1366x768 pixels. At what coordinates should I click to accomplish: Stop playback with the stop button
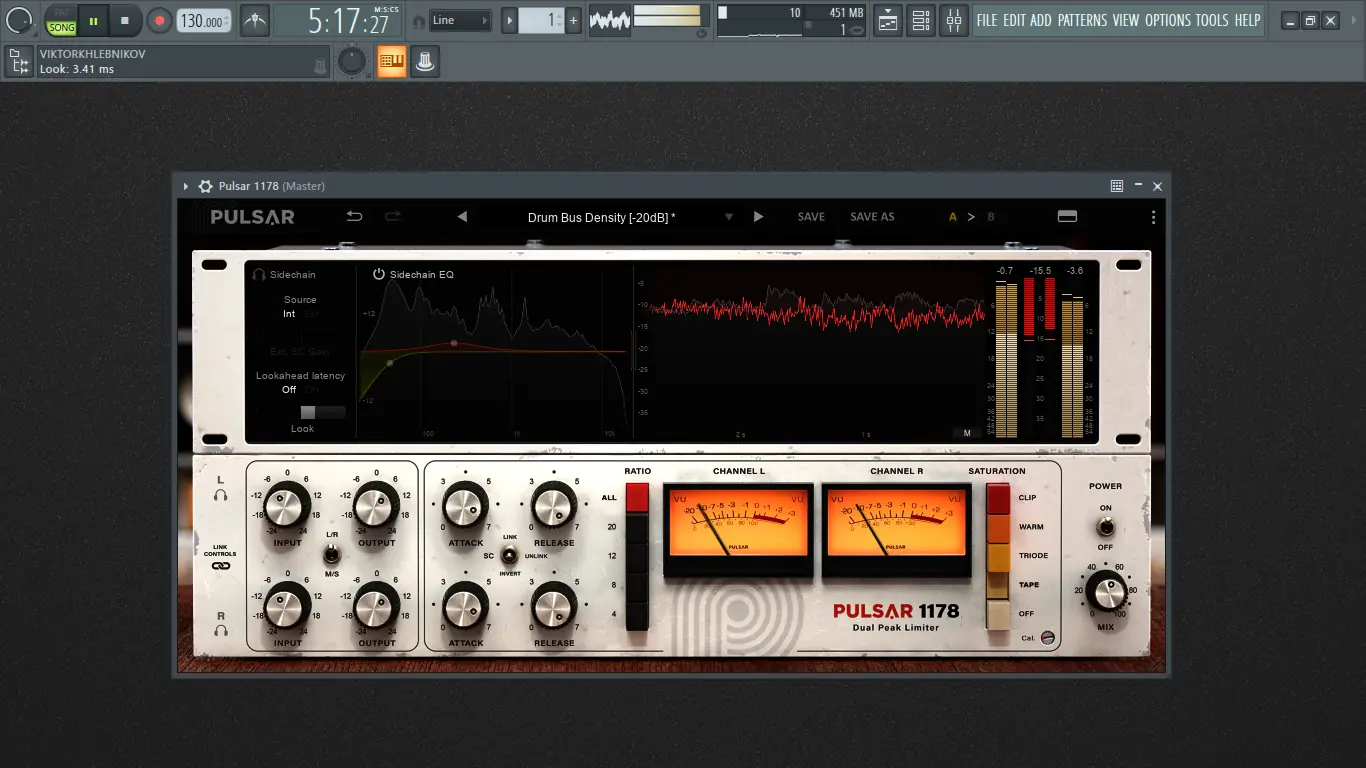click(125, 20)
